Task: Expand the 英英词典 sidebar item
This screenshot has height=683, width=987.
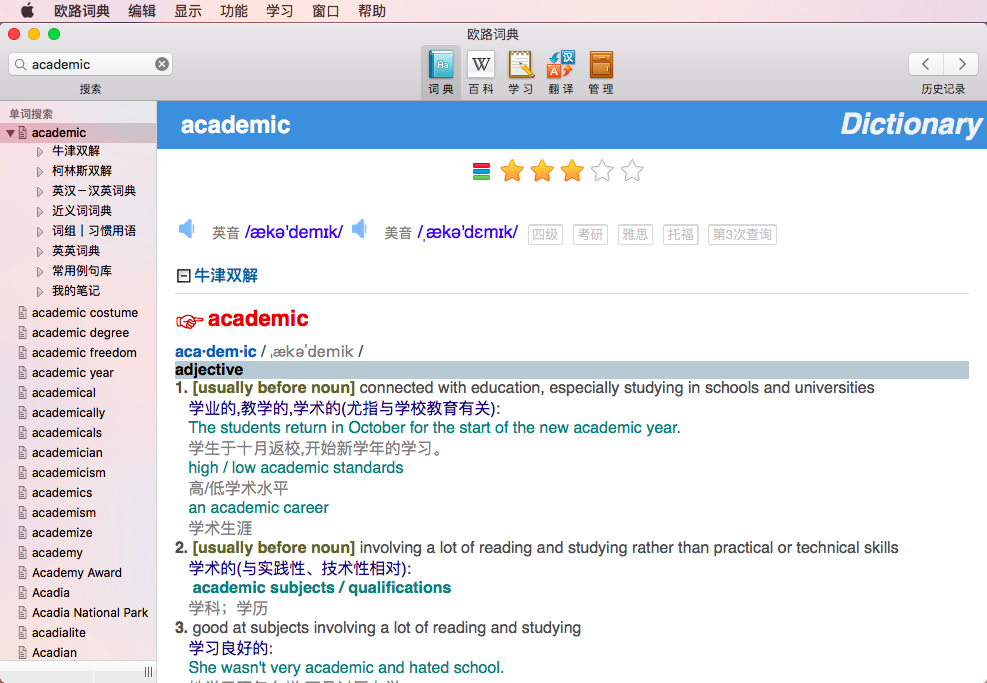Action: [x=40, y=252]
